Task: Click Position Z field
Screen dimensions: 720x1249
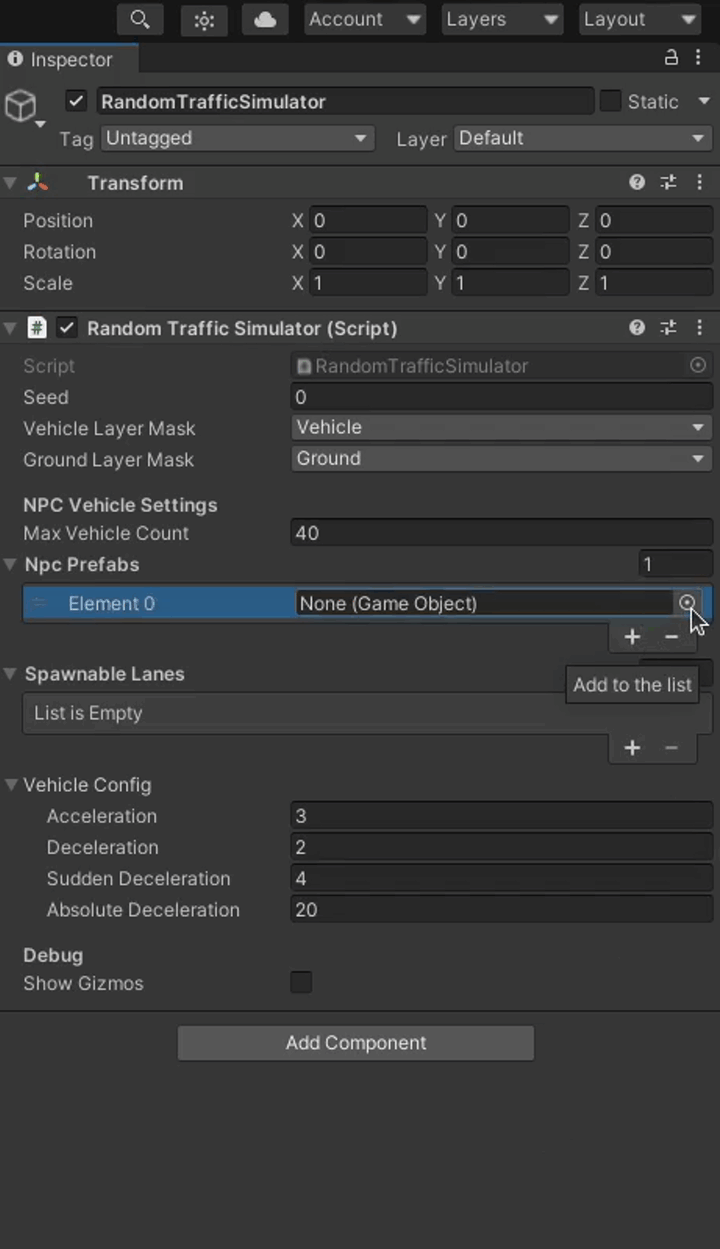Action: (x=654, y=220)
